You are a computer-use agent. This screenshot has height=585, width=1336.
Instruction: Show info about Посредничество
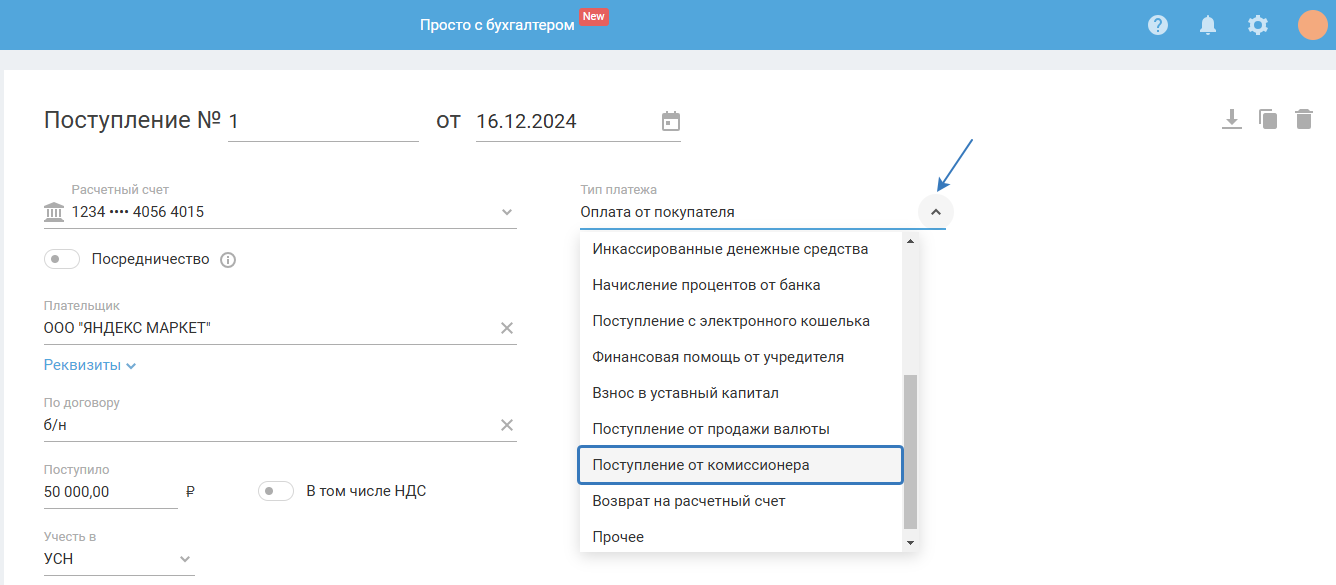(228, 260)
